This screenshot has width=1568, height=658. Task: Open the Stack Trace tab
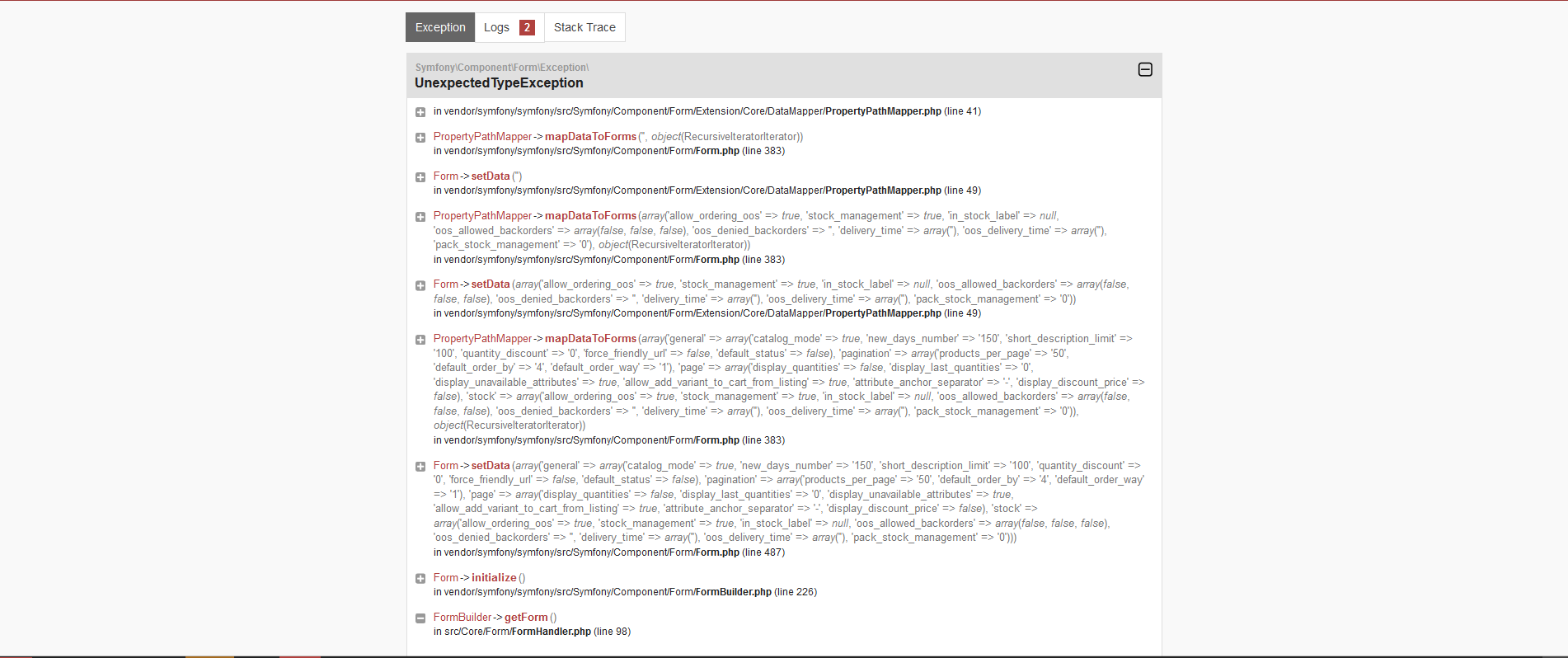pyautogui.click(x=584, y=27)
